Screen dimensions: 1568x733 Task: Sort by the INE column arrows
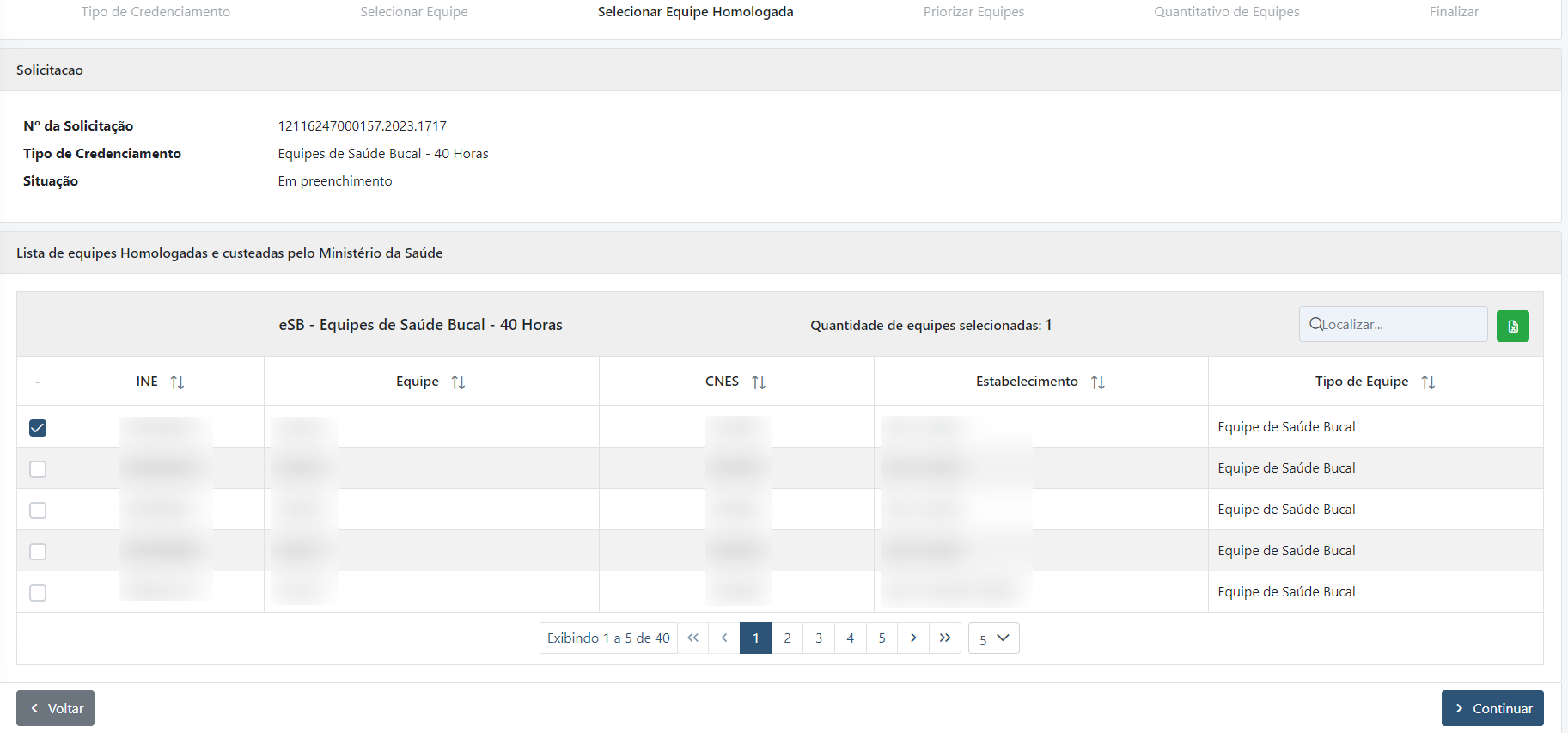(177, 382)
